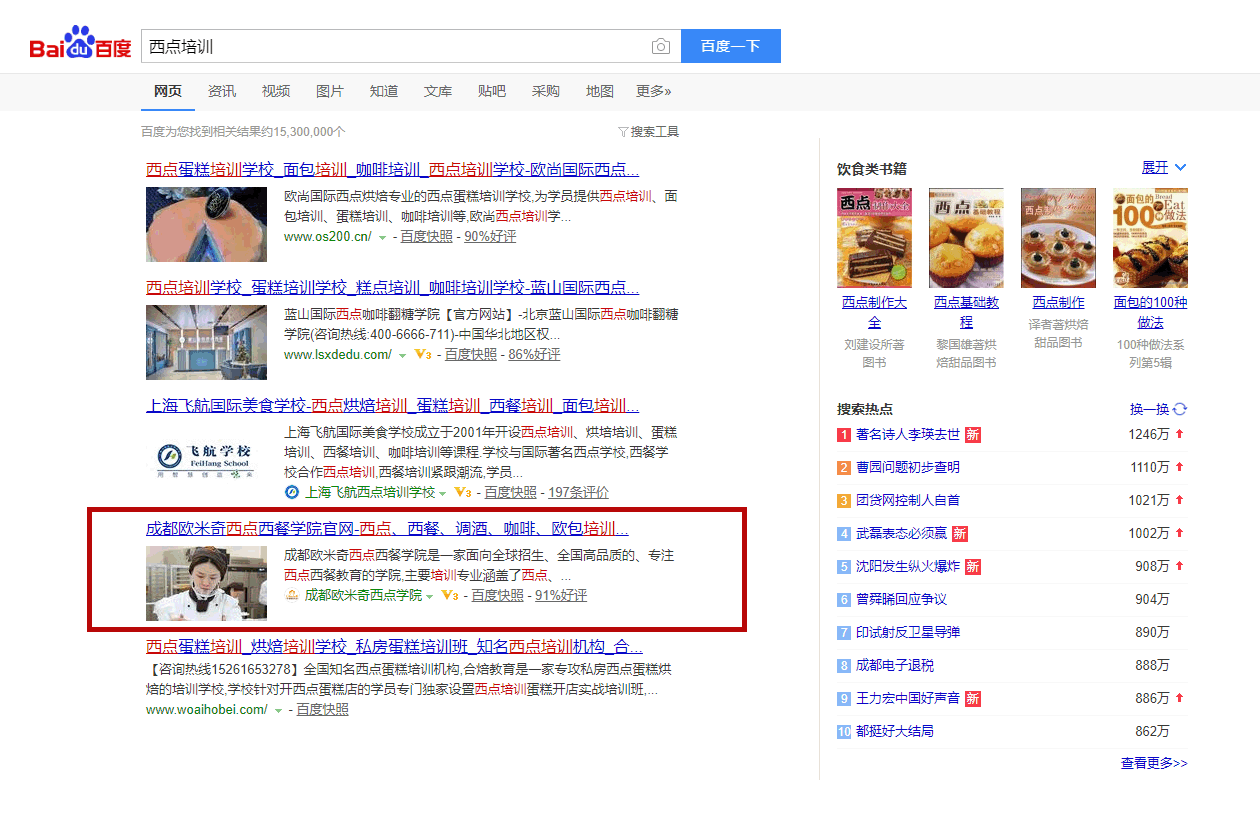Screen dimensions: 1260x823
Task: Click the 新 badge beside 王力宏中国好声音
Action: [972, 698]
